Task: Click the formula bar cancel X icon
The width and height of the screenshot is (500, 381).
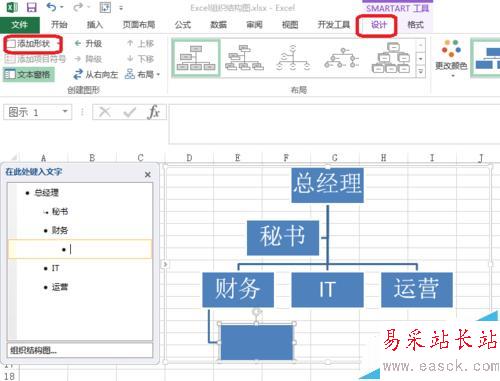Action: point(105,112)
